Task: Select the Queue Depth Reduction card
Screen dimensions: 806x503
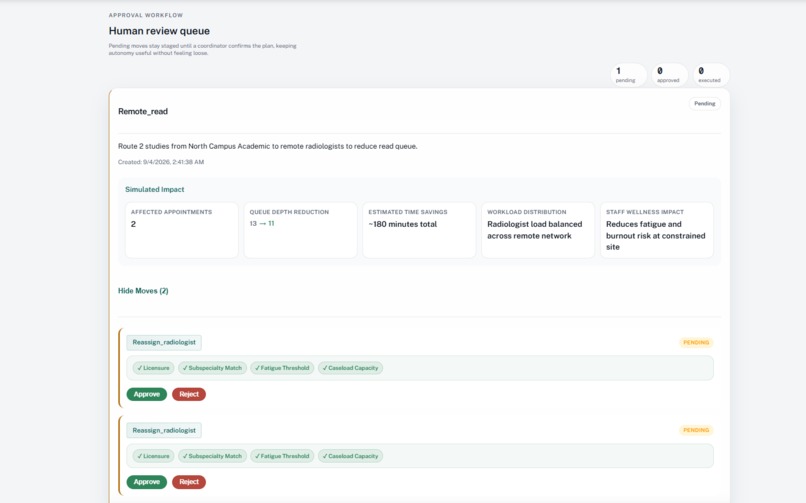Action: tap(300, 230)
